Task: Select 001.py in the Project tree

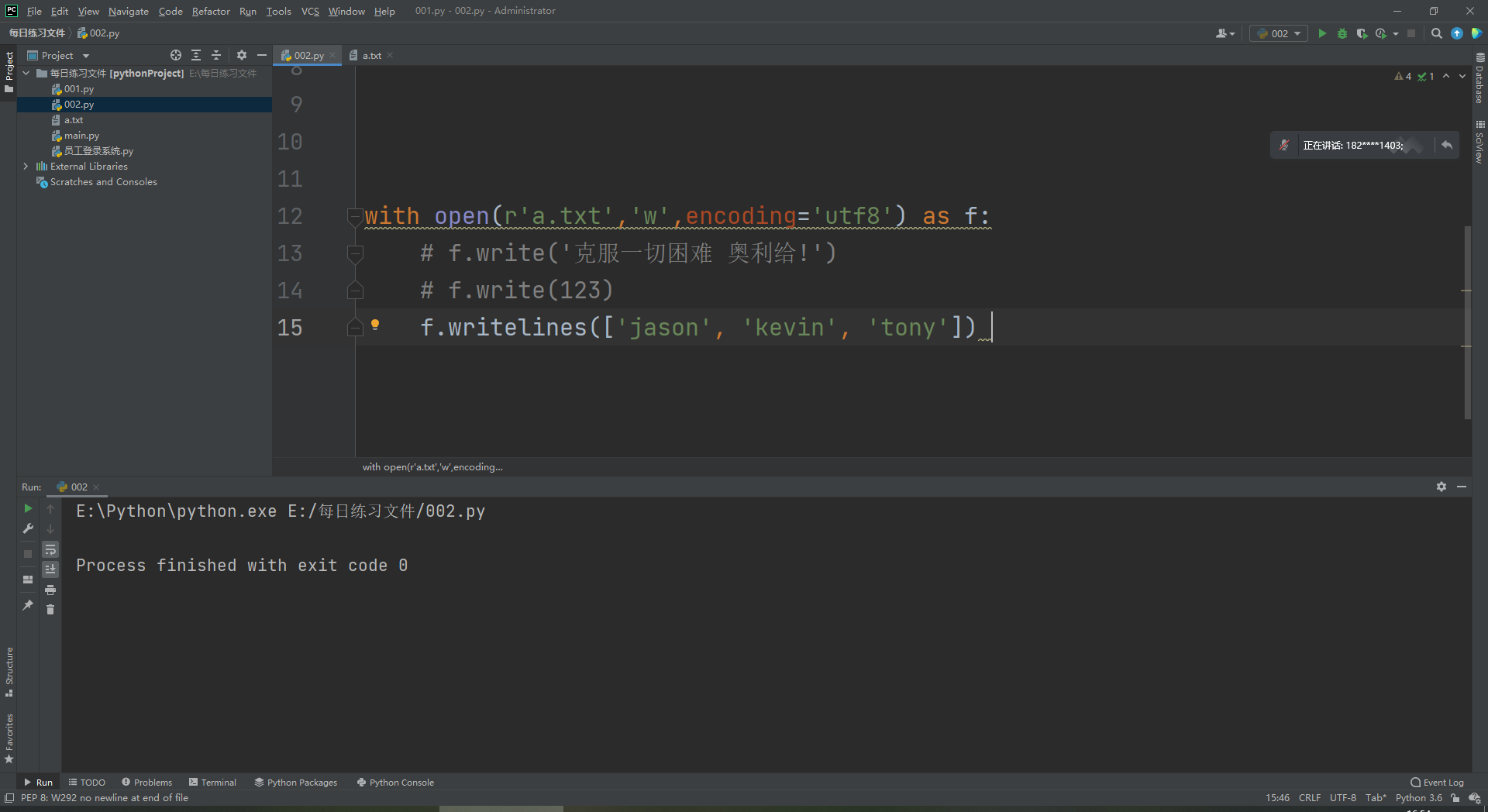Action: (x=79, y=89)
